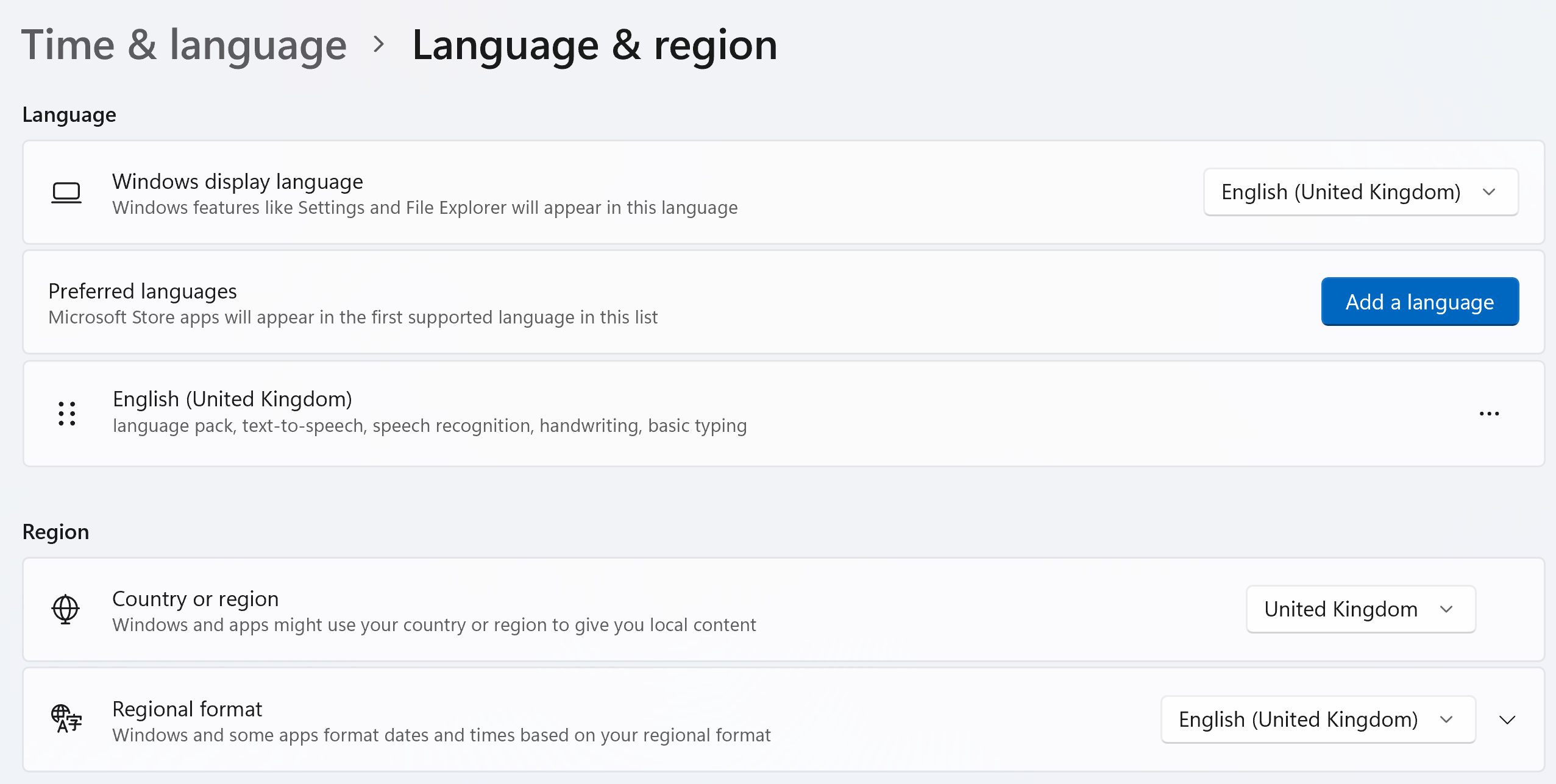Viewport: 1556px width, 784px height.
Task: Click the Preferred languages heading
Action: tap(143, 291)
